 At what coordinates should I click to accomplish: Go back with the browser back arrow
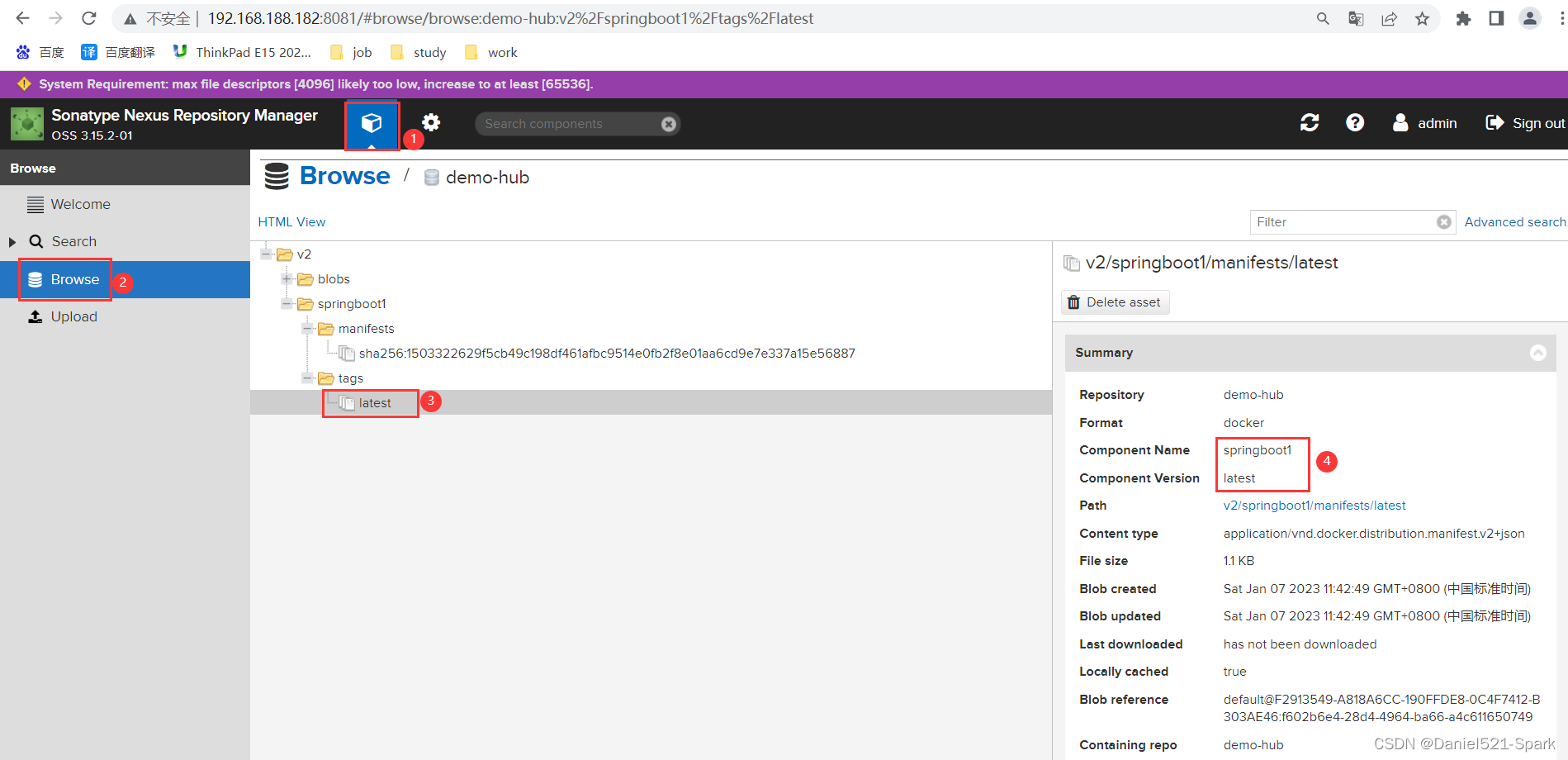(x=22, y=18)
